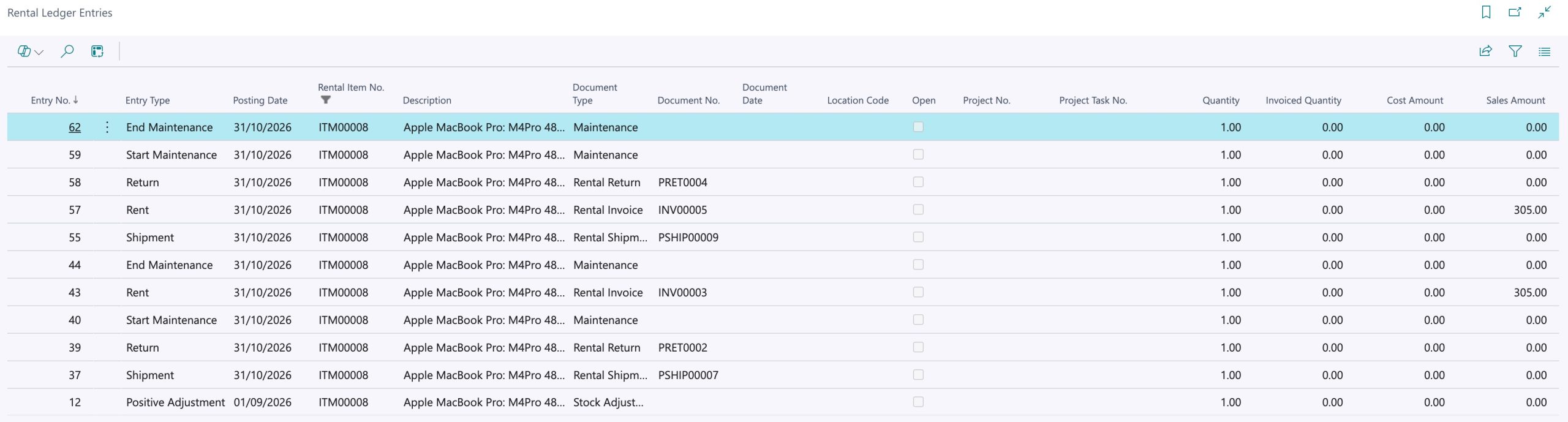Toggle Open checkbox for entry 12
This screenshot has width=1568, height=422.
[x=918, y=402]
